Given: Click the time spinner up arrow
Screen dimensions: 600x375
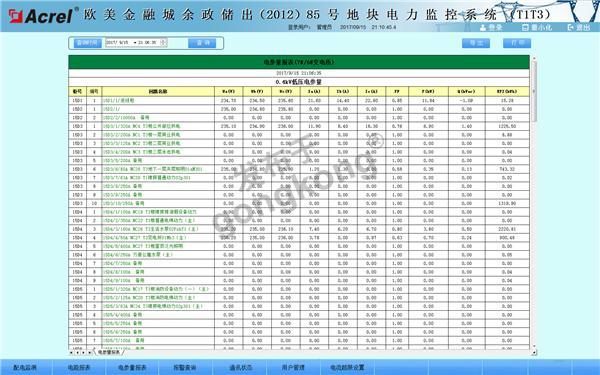Looking at the screenshot, I should click(x=164, y=41).
